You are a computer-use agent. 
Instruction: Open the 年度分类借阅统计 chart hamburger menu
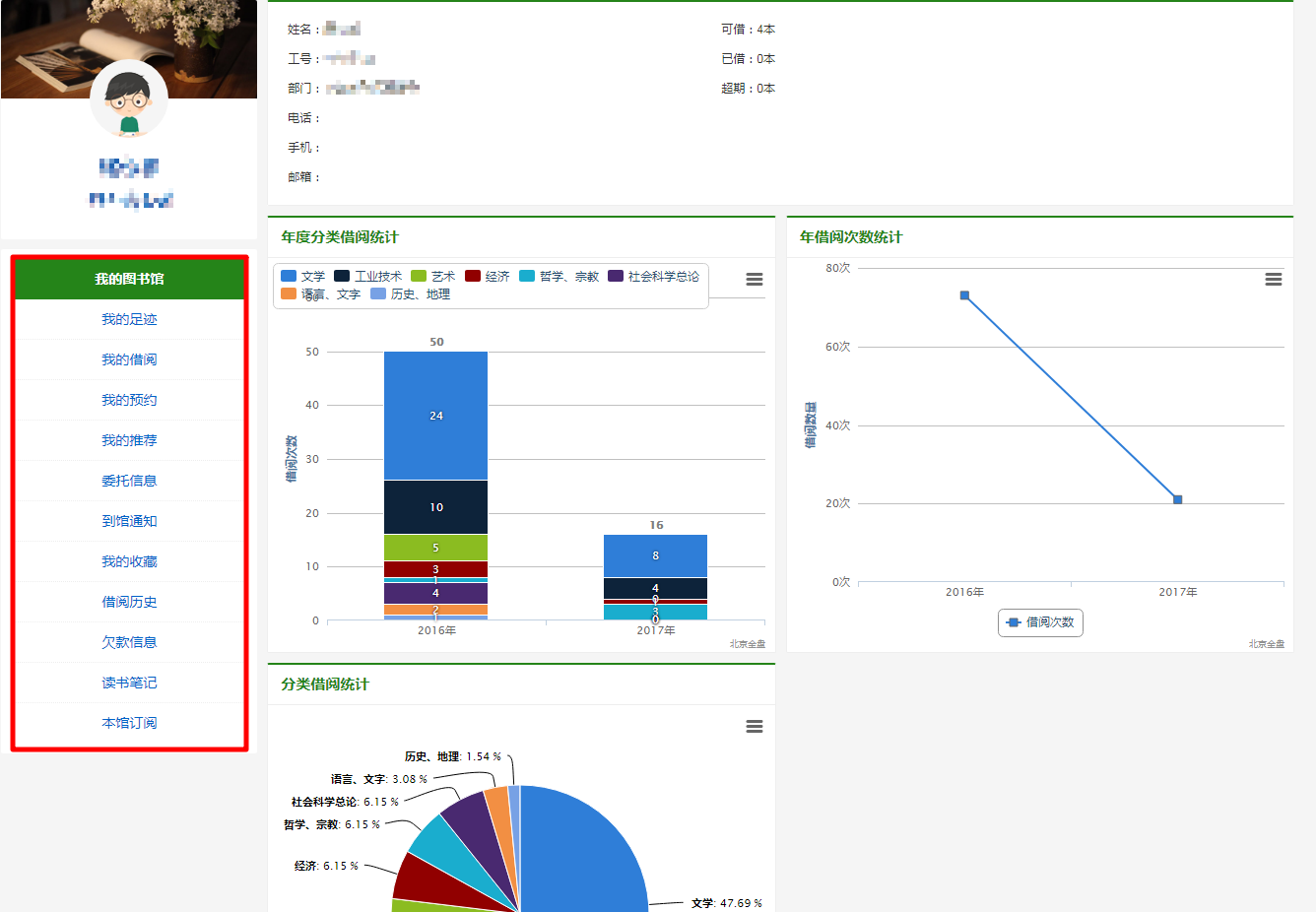(x=755, y=280)
